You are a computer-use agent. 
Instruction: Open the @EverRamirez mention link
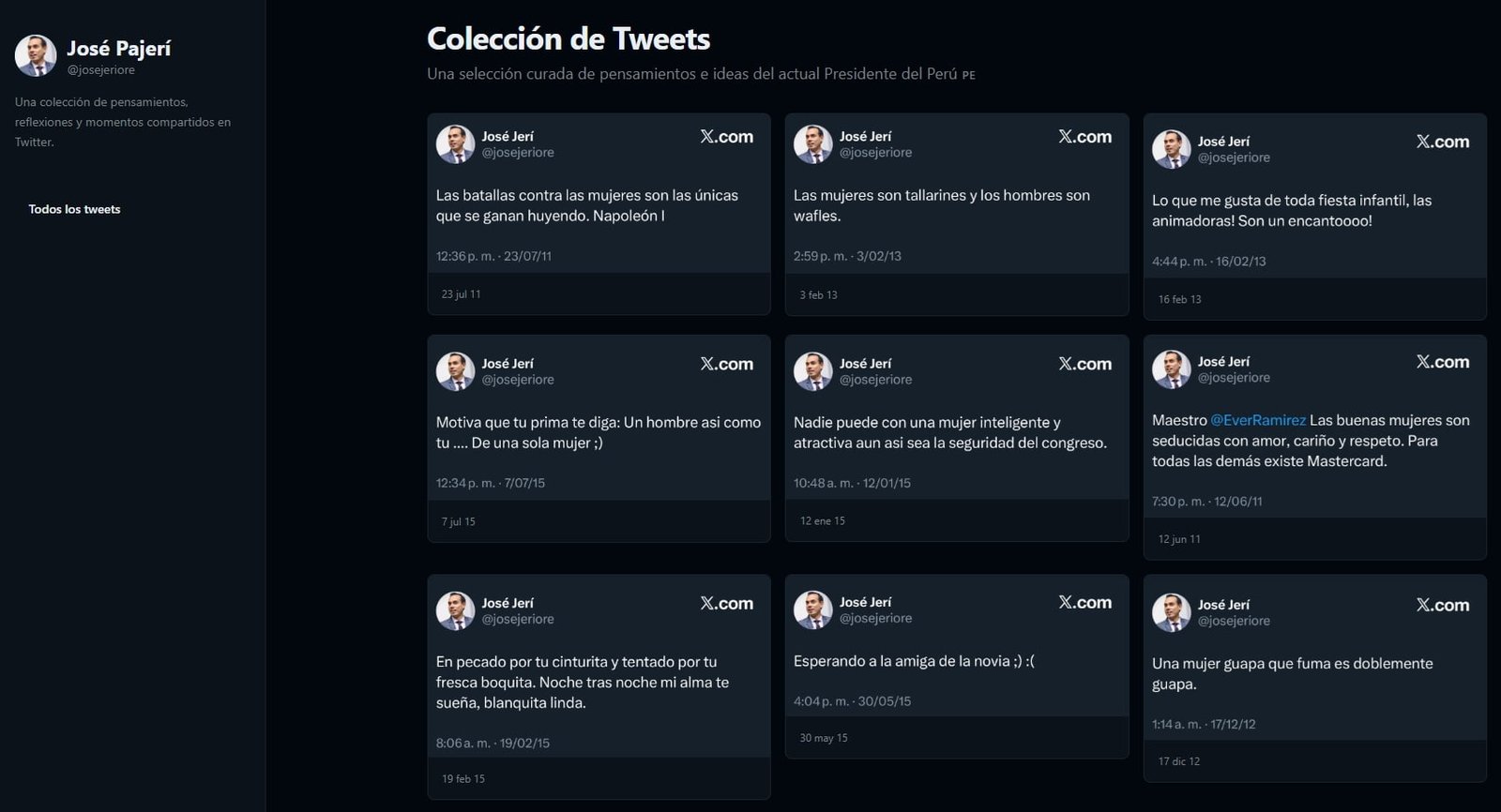[1257, 420]
